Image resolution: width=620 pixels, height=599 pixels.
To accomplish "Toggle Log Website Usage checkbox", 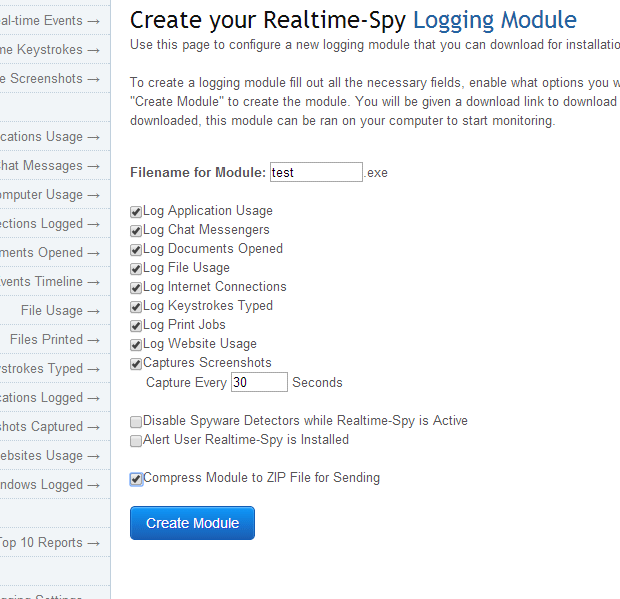I will [x=136, y=345].
